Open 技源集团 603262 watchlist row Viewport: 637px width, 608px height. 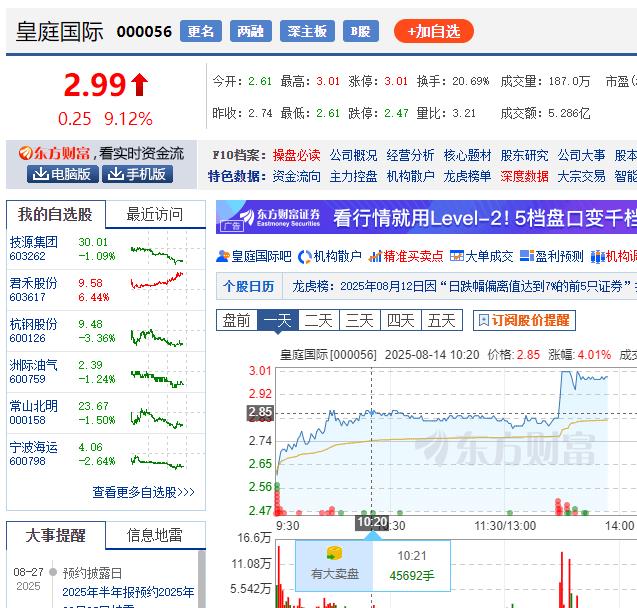(106, 249)
